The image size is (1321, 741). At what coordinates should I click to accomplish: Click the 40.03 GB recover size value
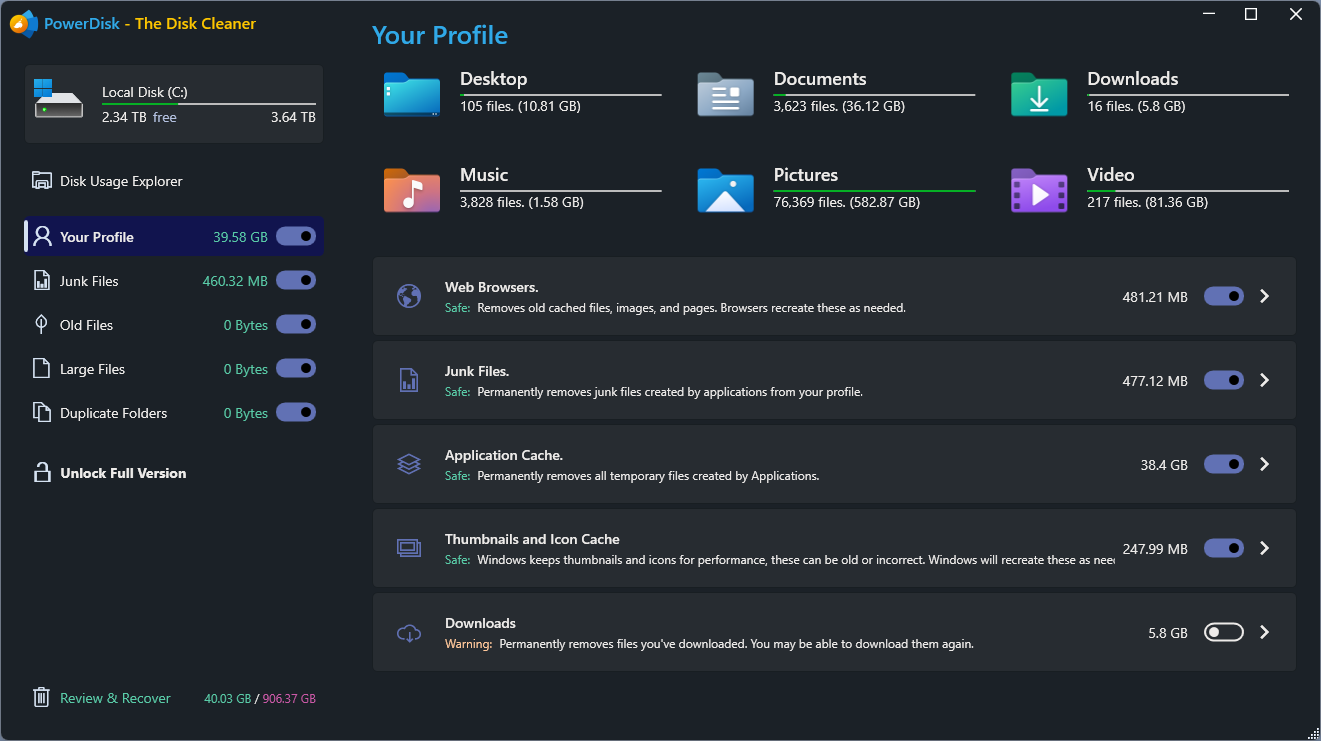[x=227, y=699]
